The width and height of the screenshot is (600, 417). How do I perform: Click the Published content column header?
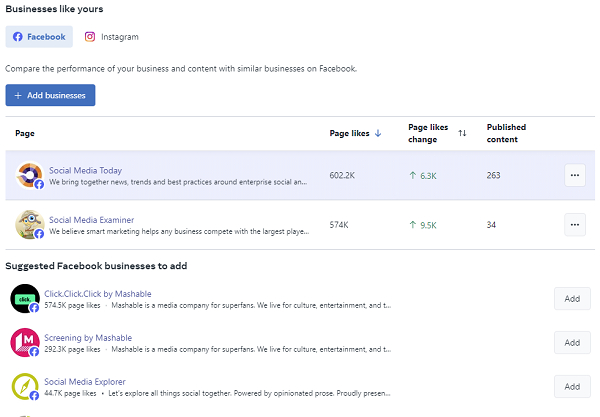[x=506, y=133]
